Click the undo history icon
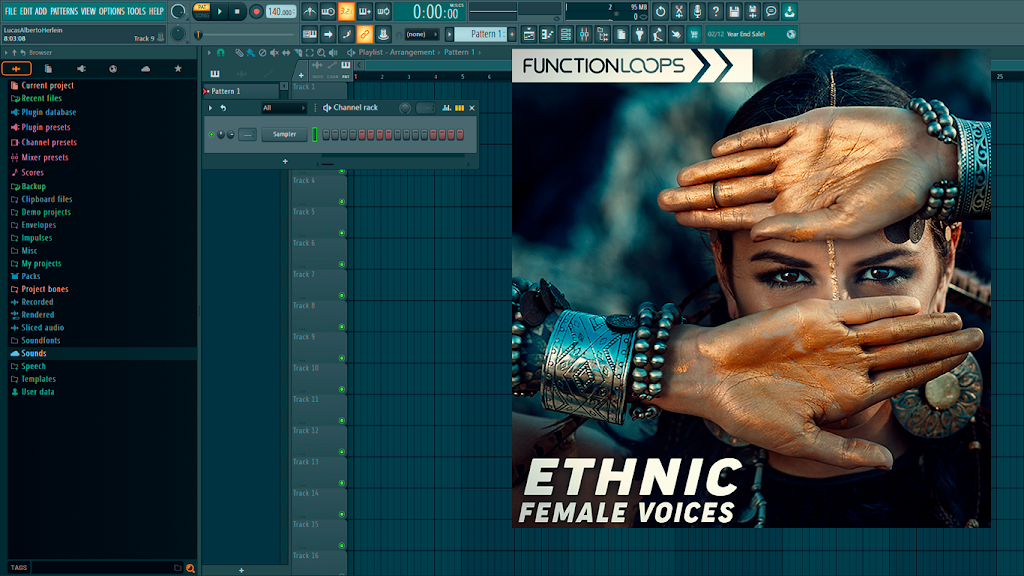 [x=660, y=11]
